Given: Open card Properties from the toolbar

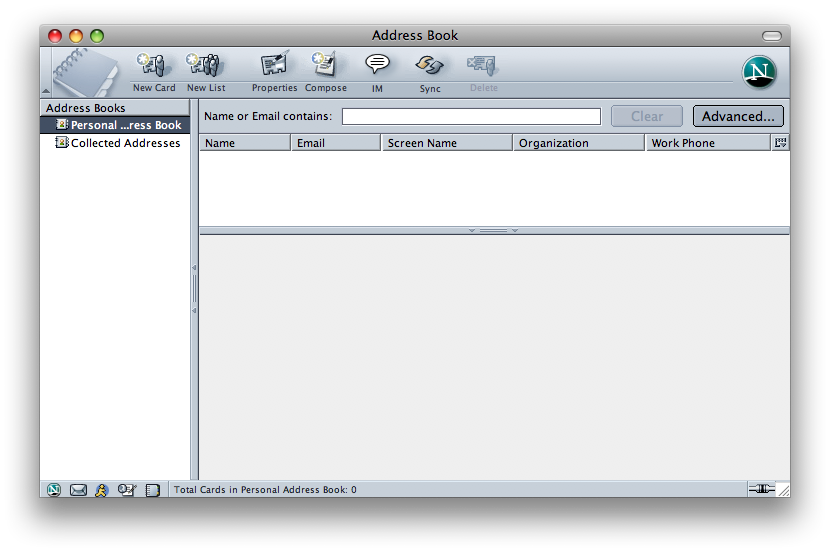Looking at the screenshot, I should point(274,71).
